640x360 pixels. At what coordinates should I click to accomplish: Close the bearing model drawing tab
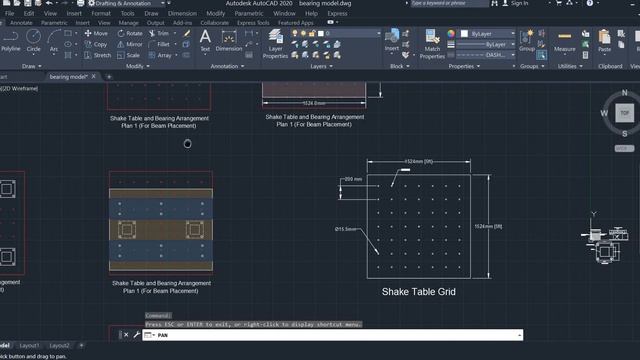point(93,76)
